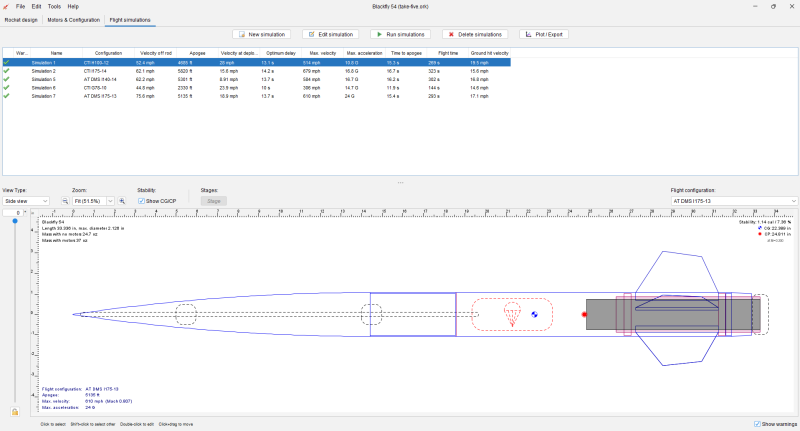This screenshot has height=431, width=800.
Task: Open the Zoom level combo box arrow
Action: coord(110,201)
